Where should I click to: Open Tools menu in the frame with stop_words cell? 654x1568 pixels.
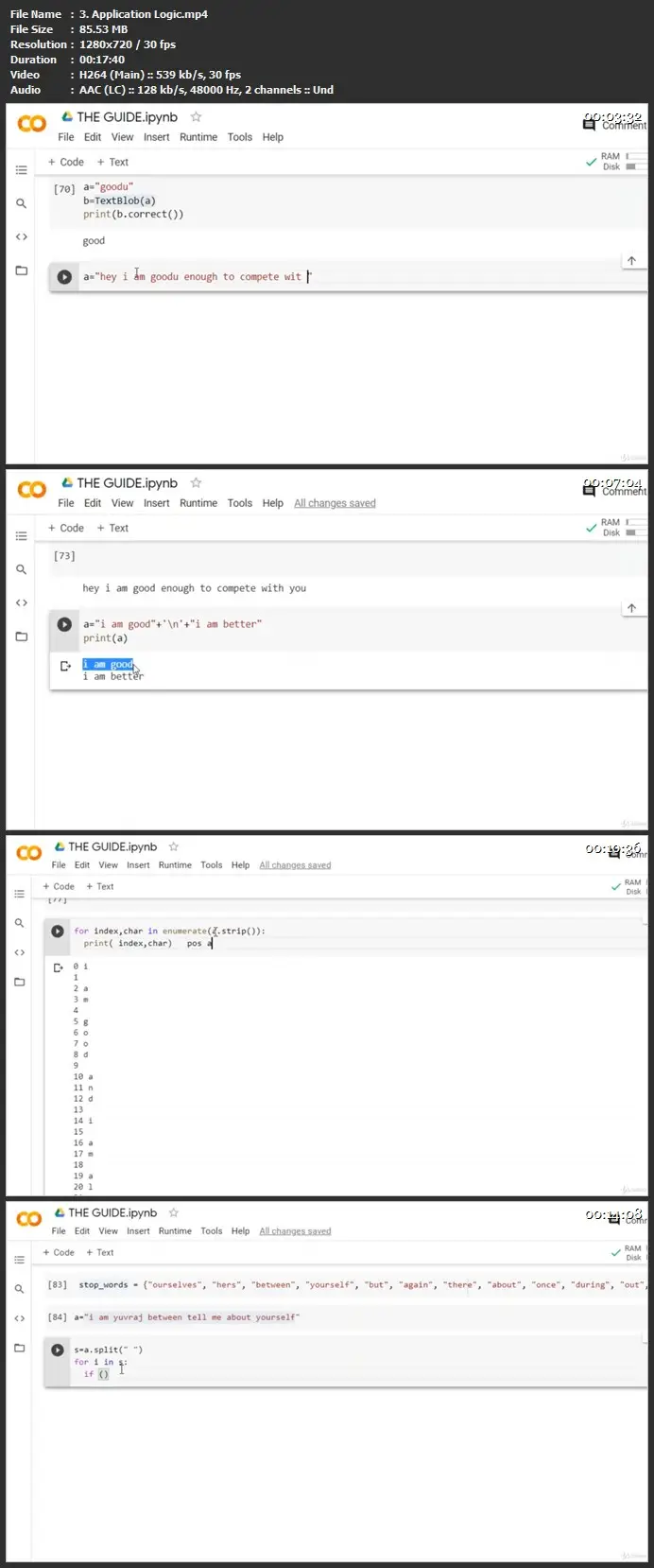tap(212, 1231)
